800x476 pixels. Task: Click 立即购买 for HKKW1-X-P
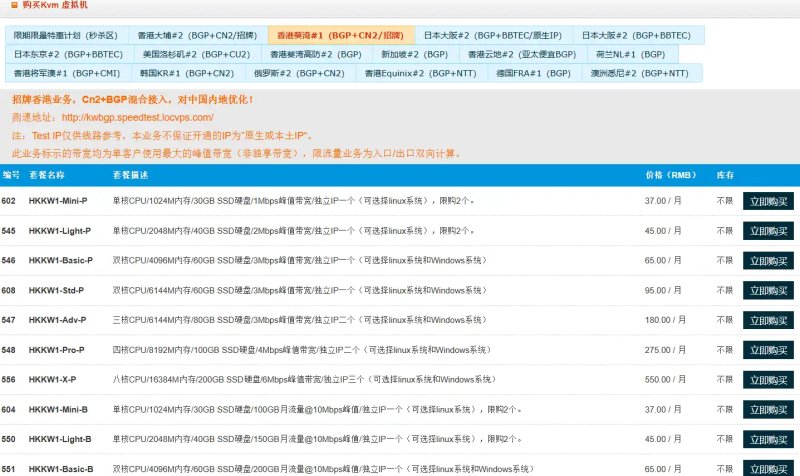[x=768, y=380]
